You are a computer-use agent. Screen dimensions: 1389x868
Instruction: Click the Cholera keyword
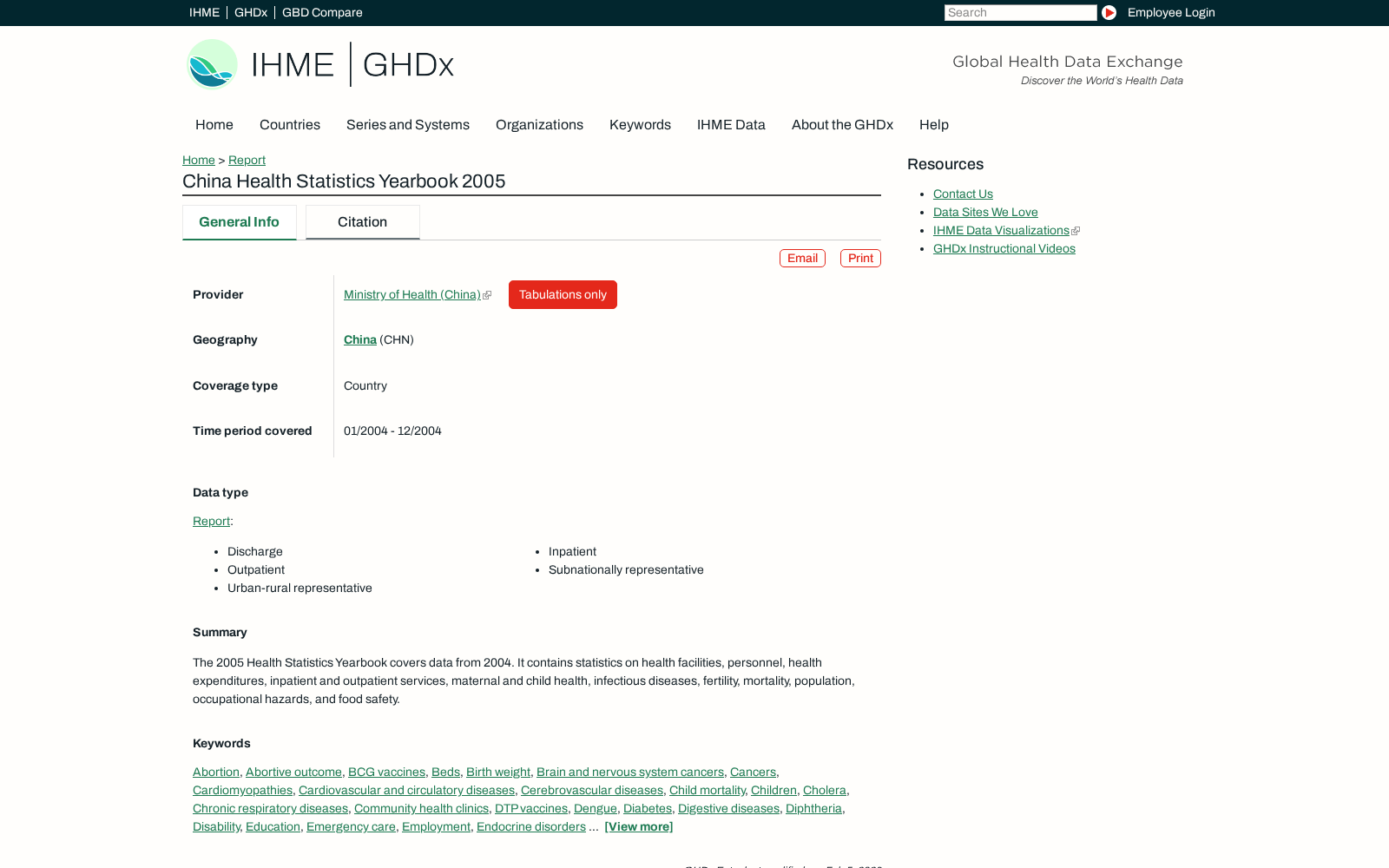(824, 790)
